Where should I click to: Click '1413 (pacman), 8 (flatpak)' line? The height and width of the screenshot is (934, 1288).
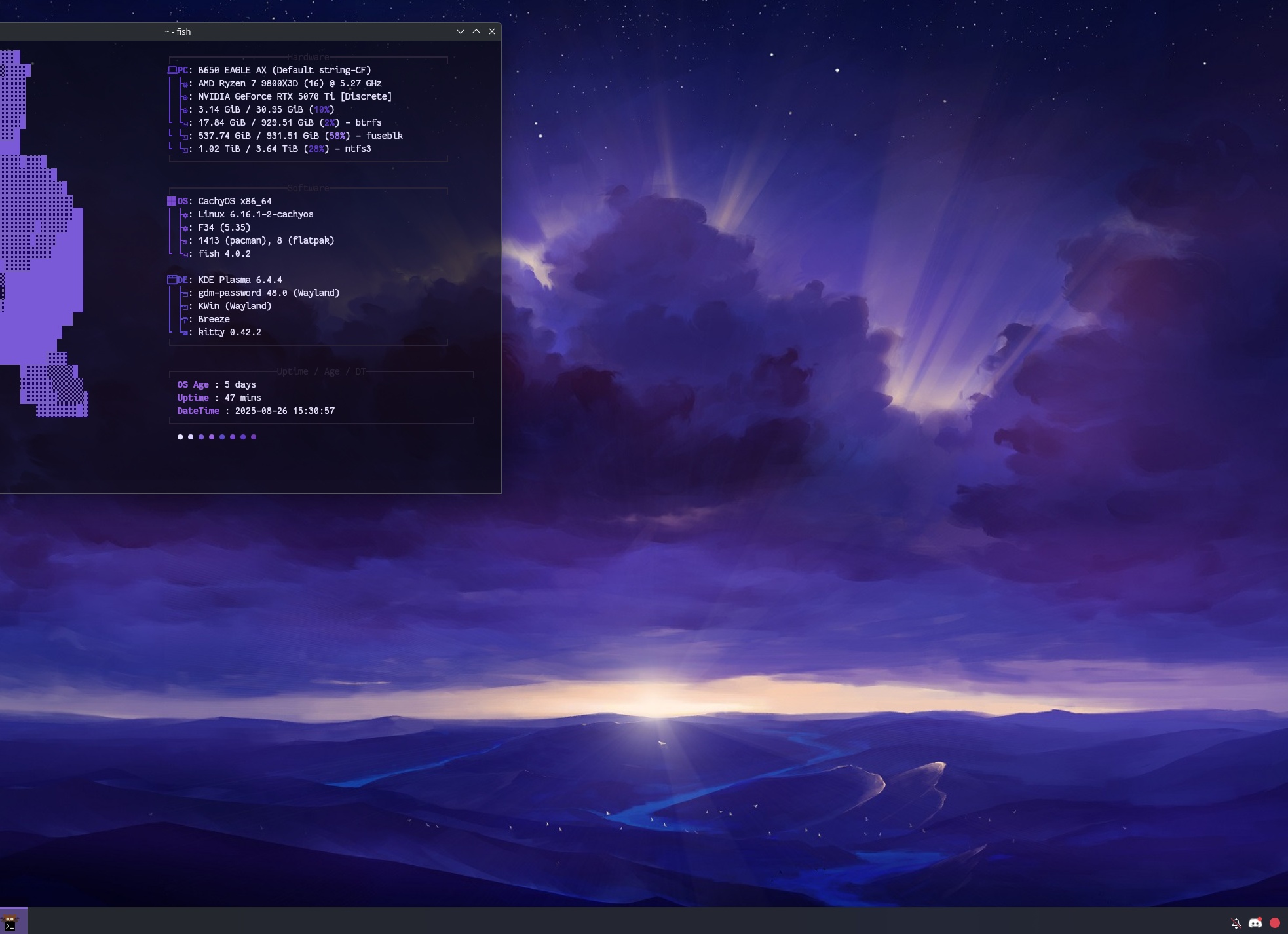[x=267, y=240]
